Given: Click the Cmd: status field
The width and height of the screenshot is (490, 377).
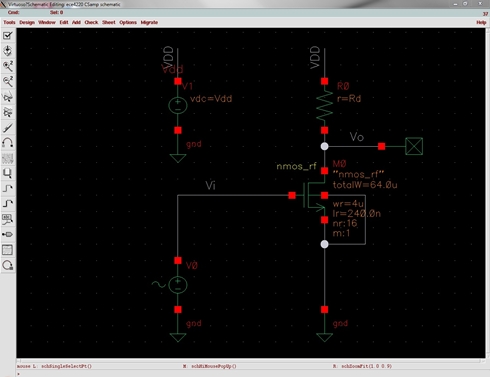Looking at the screenshot, I should point(14,12).
